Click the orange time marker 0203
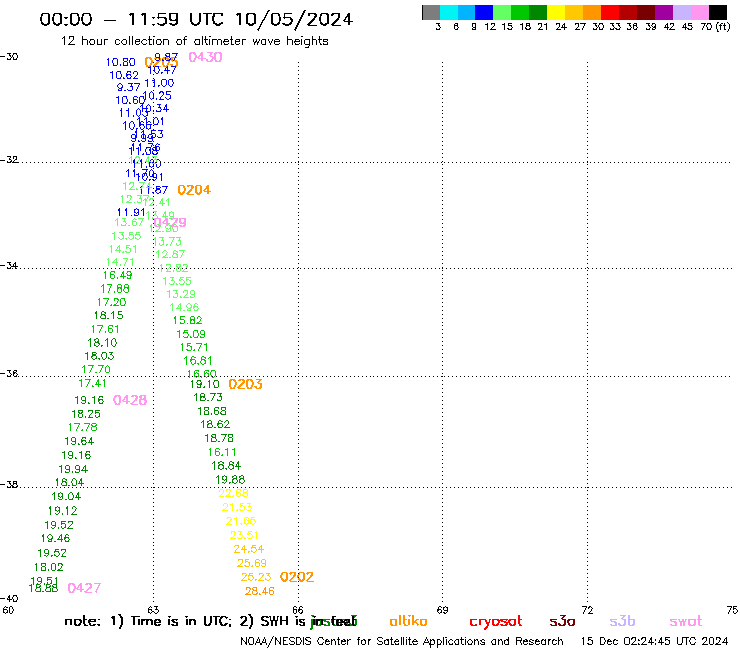This screenshot has height=650, width=740. tap(245, 384)
